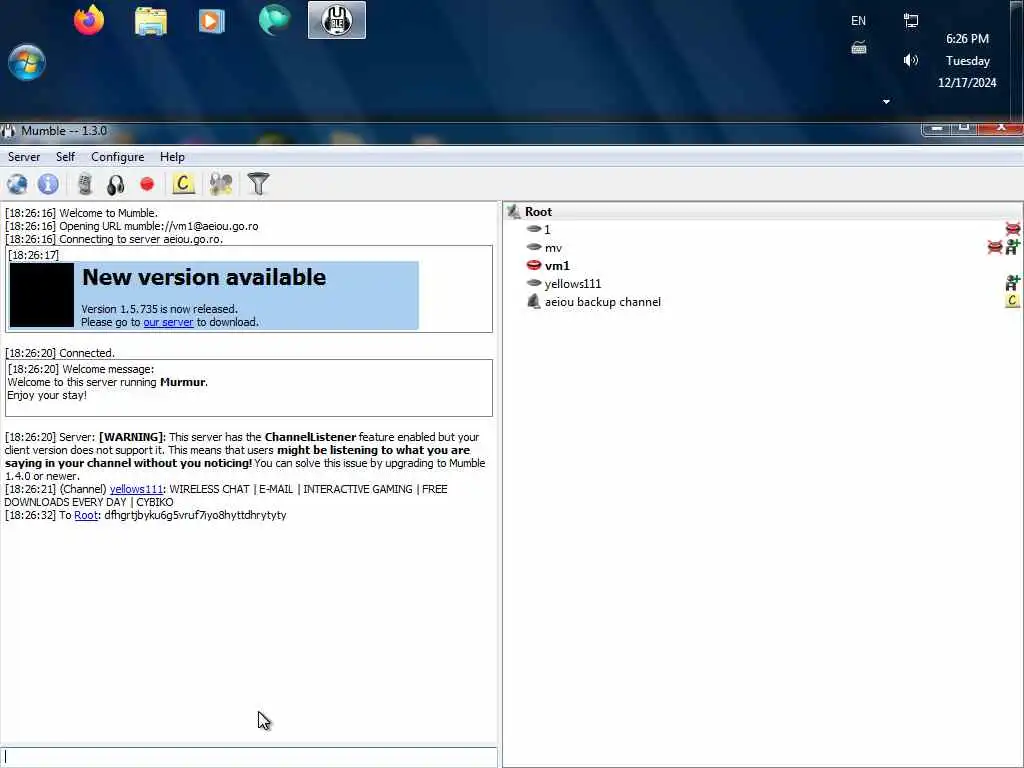Screen dimensions: 1024x768
Task: Open the Self menu
Action: tap(65, 157)
